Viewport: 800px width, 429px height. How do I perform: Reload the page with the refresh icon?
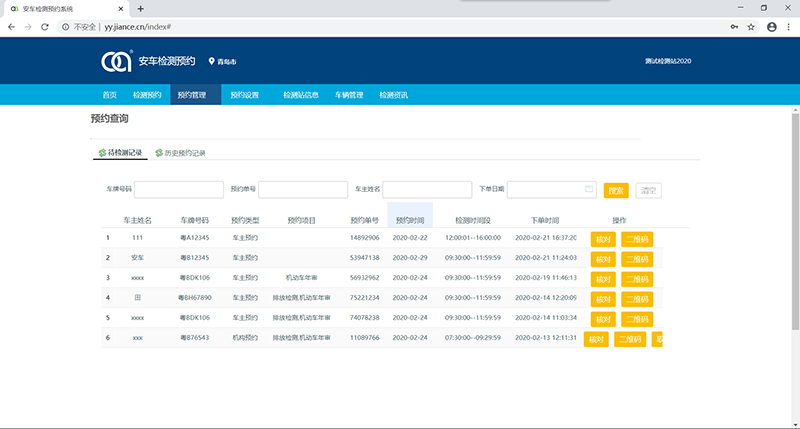45,27
